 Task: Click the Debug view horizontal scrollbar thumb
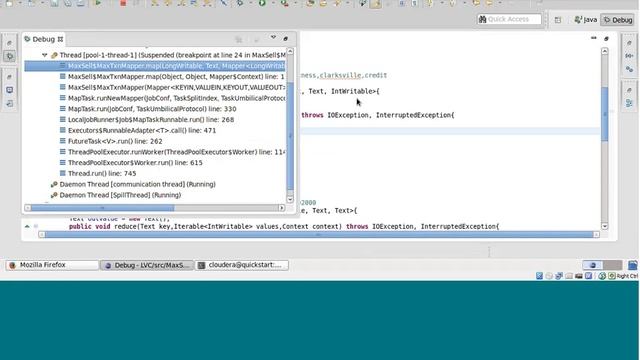click(x=102, y=208)
